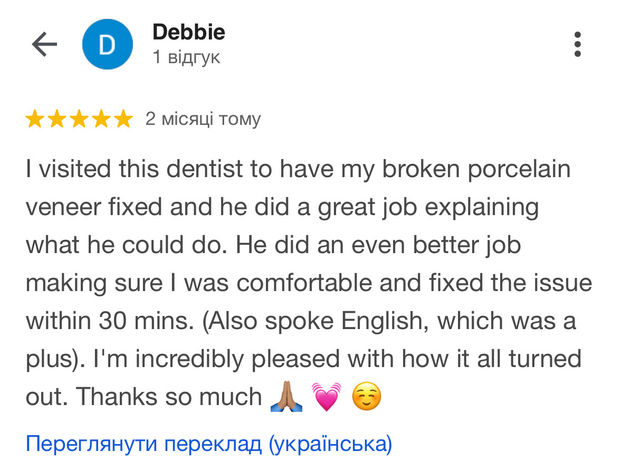The image size is (622, 463).
Task: Click the 'Thanks so much' text
Action: (x=169, y=396)
